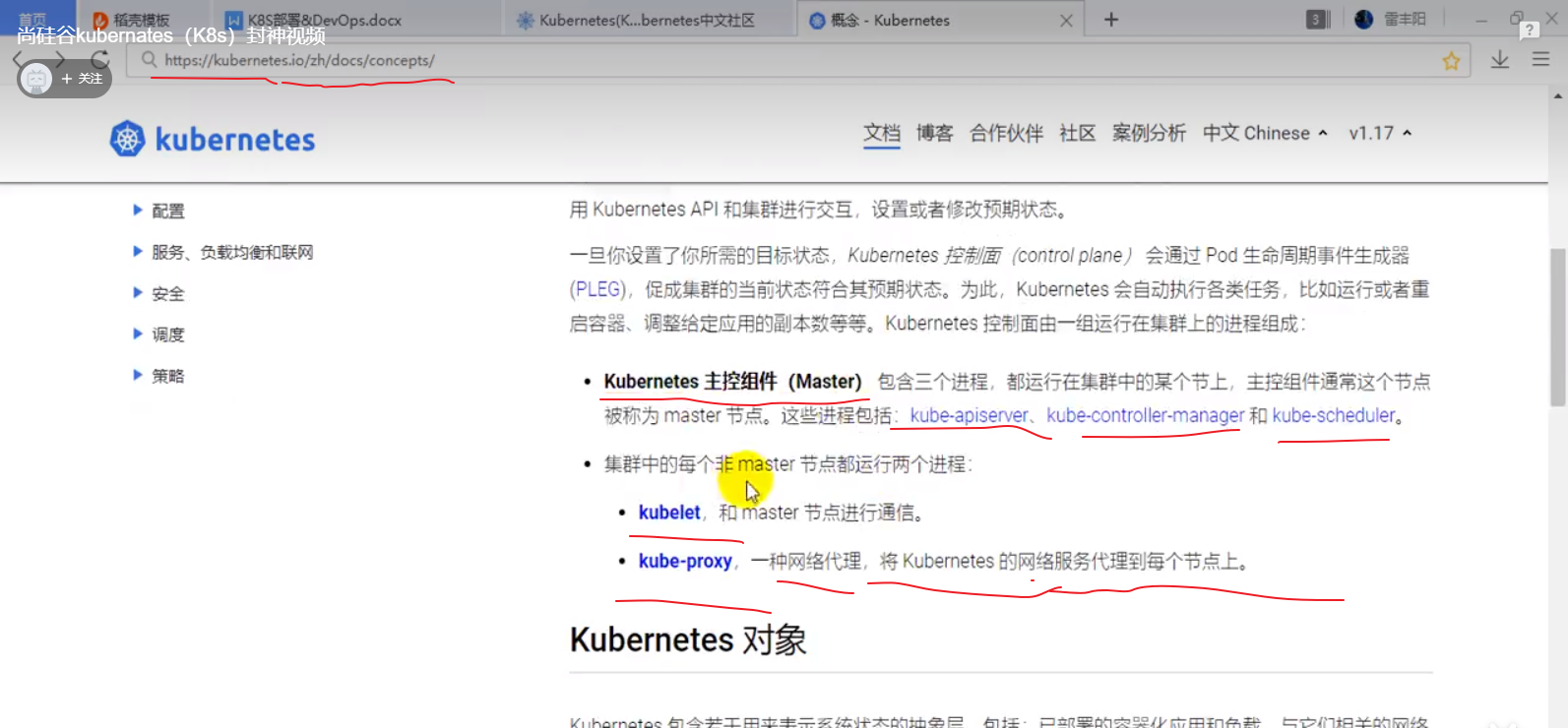Viewport: 1568px width, 728px height.
Task: Click the Kubernetes logo in the header
Action: point(213,139)
